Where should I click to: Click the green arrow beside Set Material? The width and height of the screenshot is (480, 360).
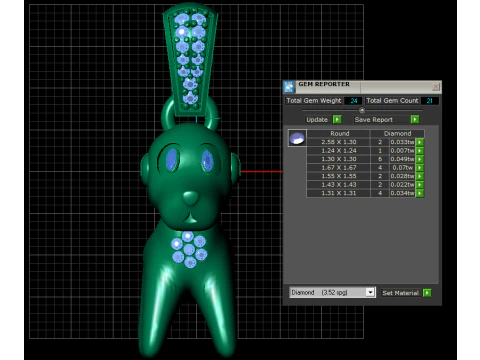427,293
